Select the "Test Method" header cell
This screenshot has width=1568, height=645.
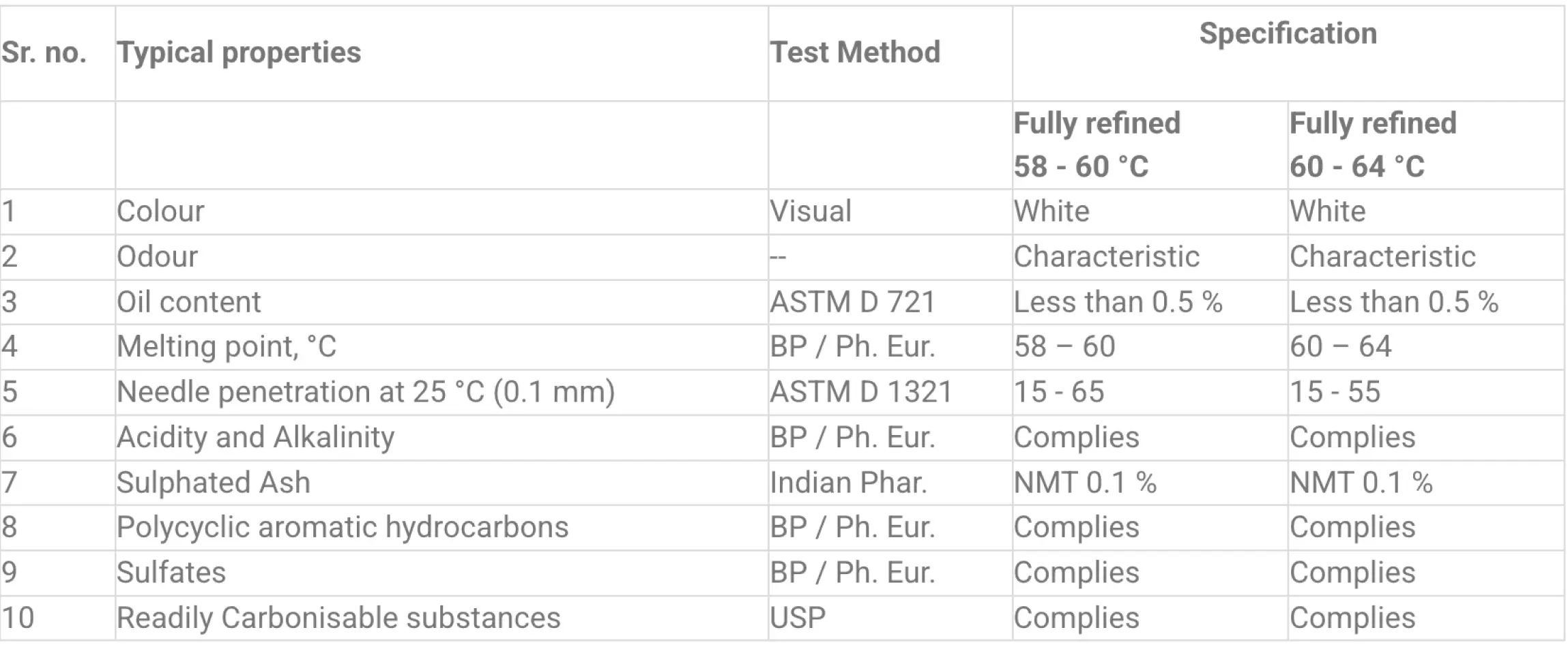tap(855, 52)
